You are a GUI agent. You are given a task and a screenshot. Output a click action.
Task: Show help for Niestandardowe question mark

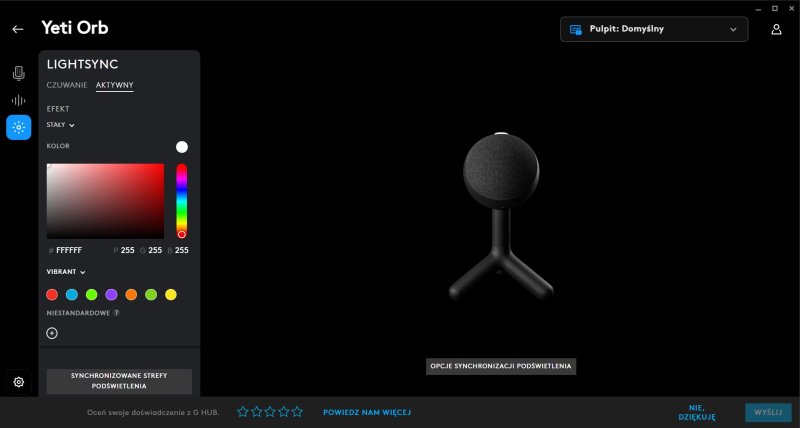point(116,313)
